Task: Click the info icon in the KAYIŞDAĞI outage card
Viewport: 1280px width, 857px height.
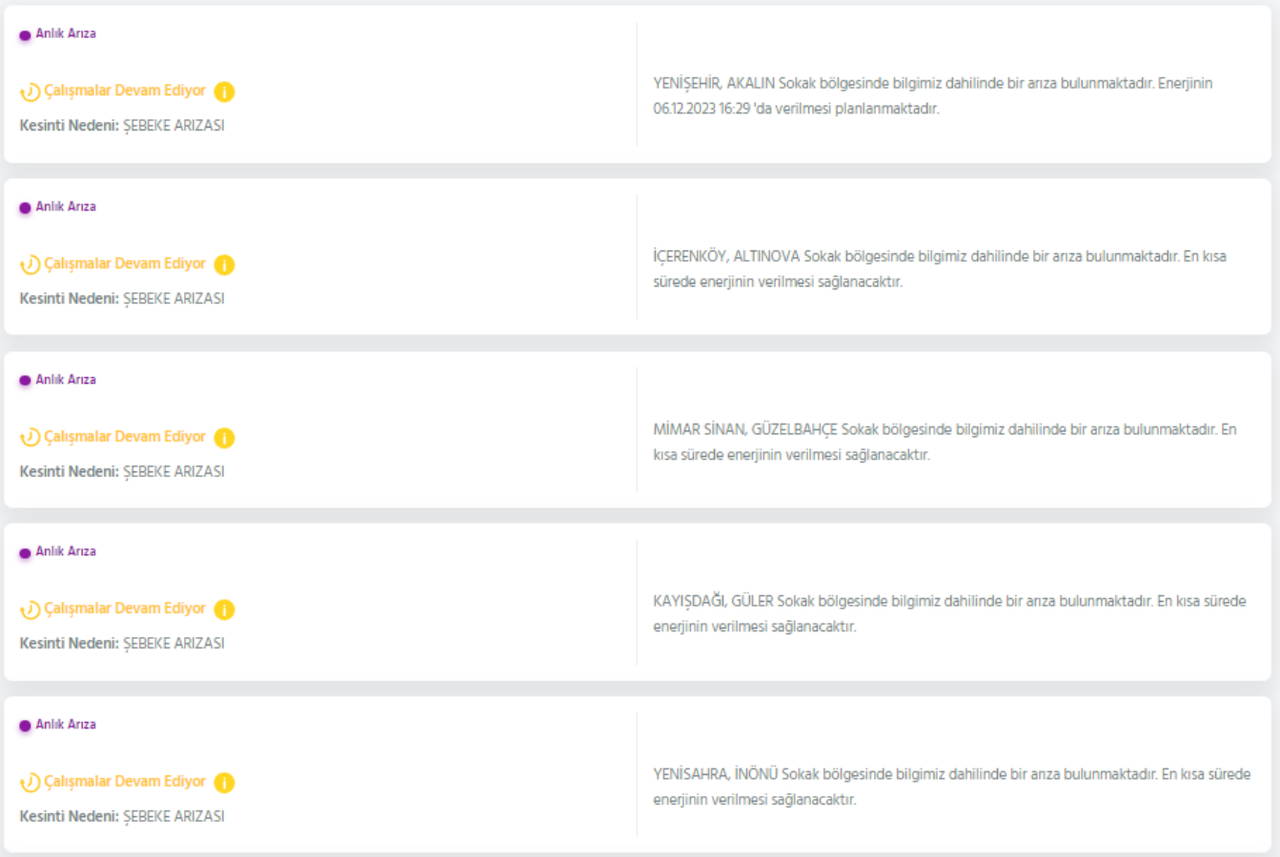Action: click(224, 610)
